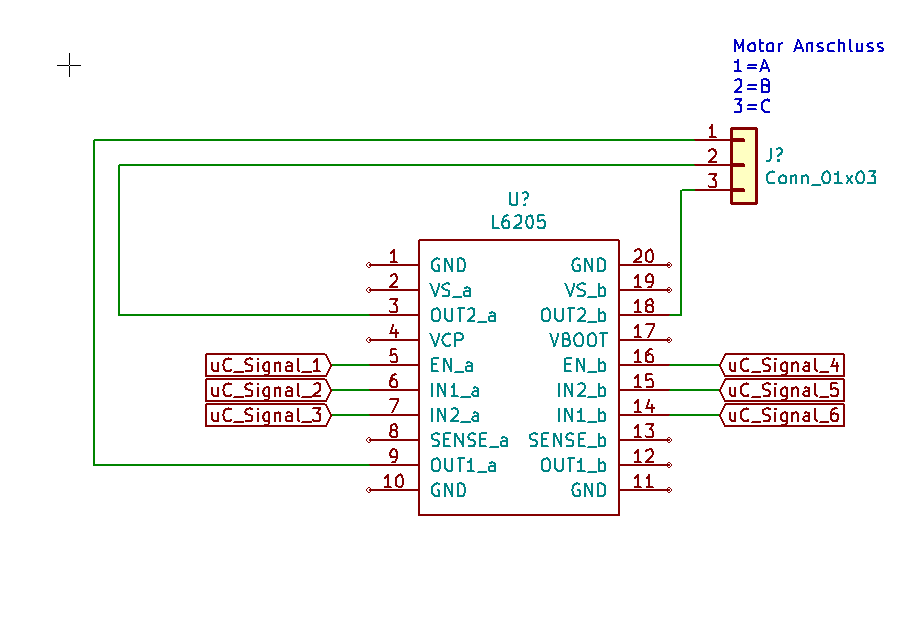Screen dimensions: 911x618
Task: Click pin number 17 of L6205
Action: [x=644, y=331]
